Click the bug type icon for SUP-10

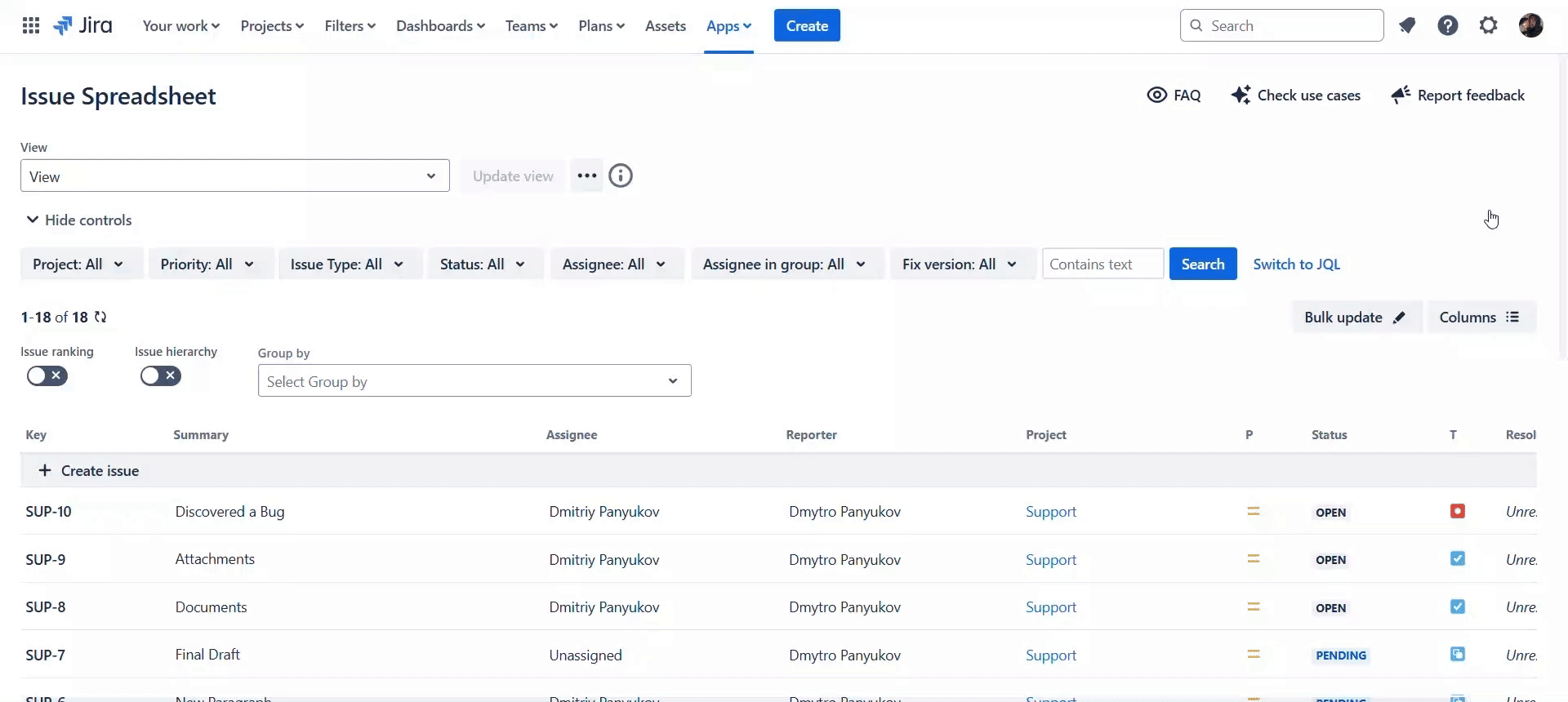coord(1457,512)
